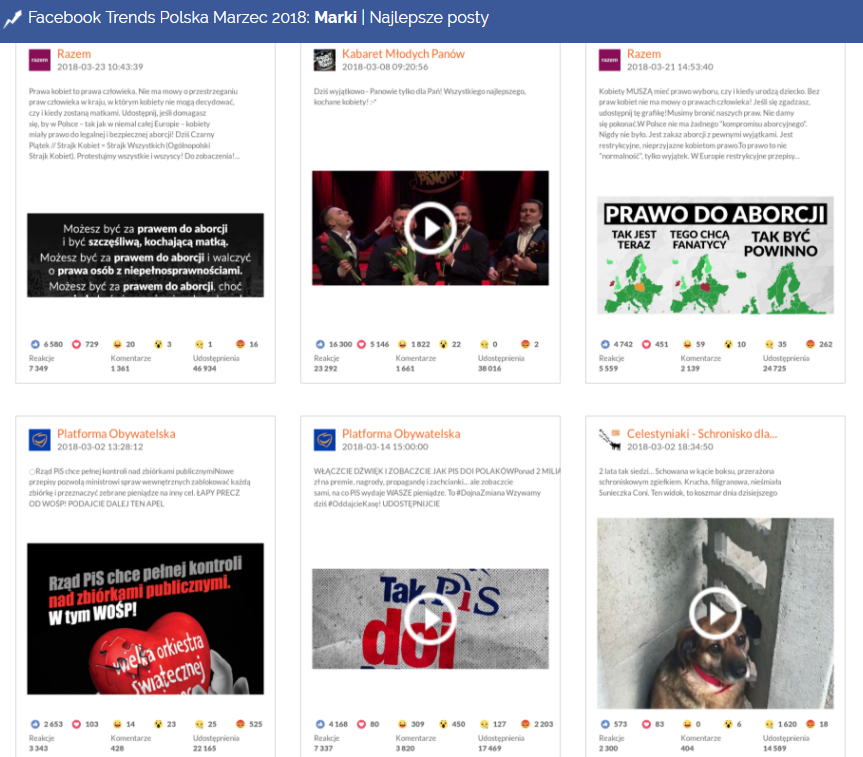Image resolution: width=863 pixels, height=757 pixels.
Task: Click haha reaction icon showing 1 822
Action: pos(403,344)
